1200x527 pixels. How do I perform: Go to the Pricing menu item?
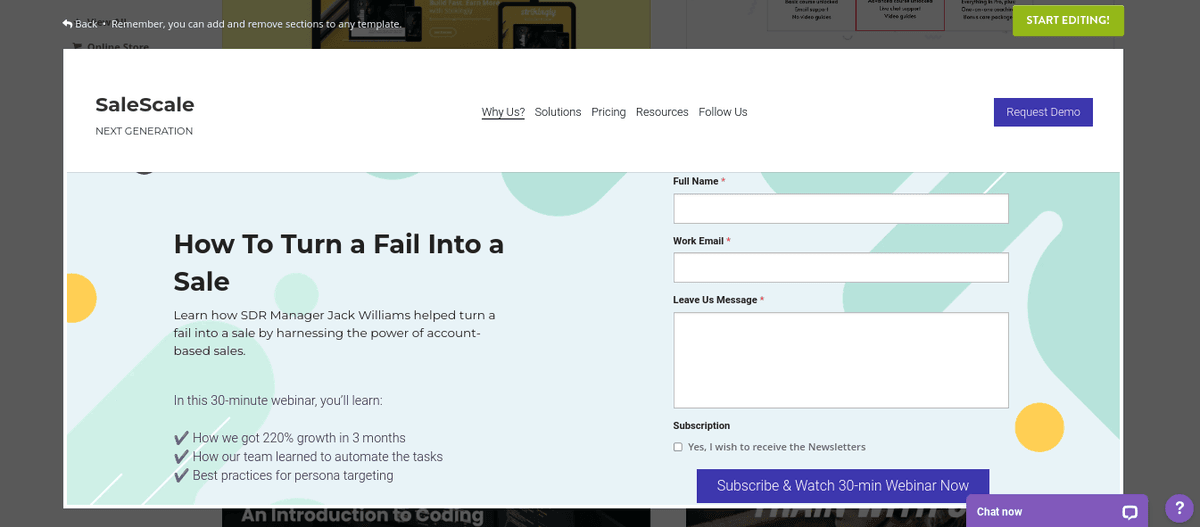[608, 112]
